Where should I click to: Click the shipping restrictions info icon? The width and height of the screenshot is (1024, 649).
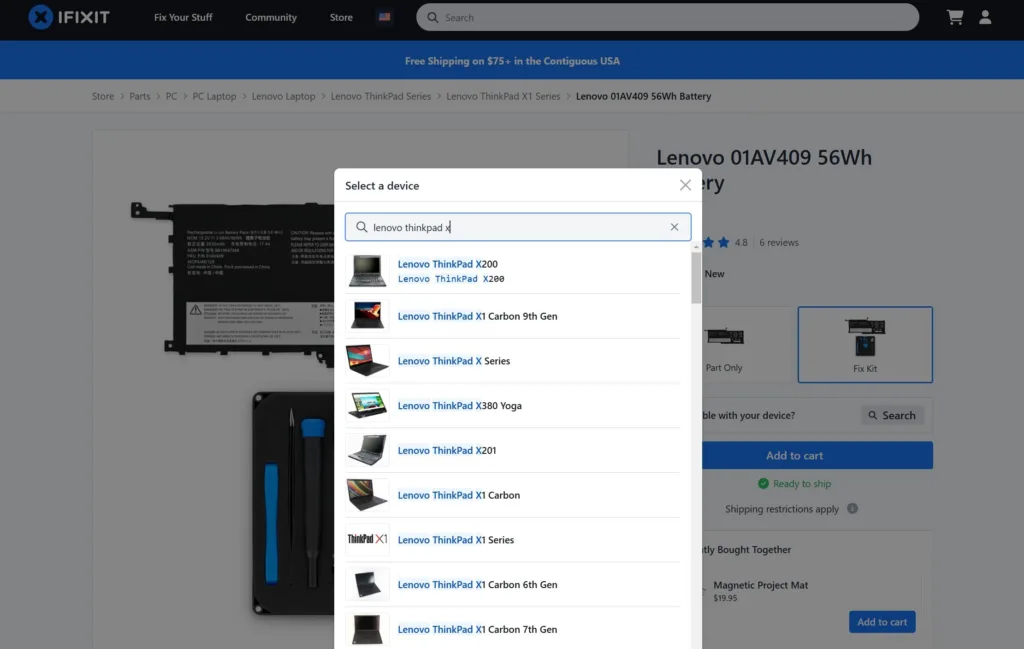852,509
